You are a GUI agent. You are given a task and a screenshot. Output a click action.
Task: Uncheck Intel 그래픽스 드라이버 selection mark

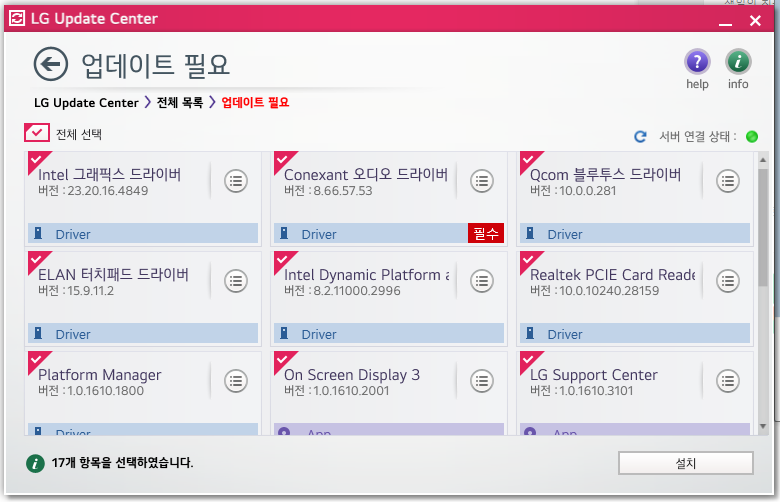(x=37, y=160)
